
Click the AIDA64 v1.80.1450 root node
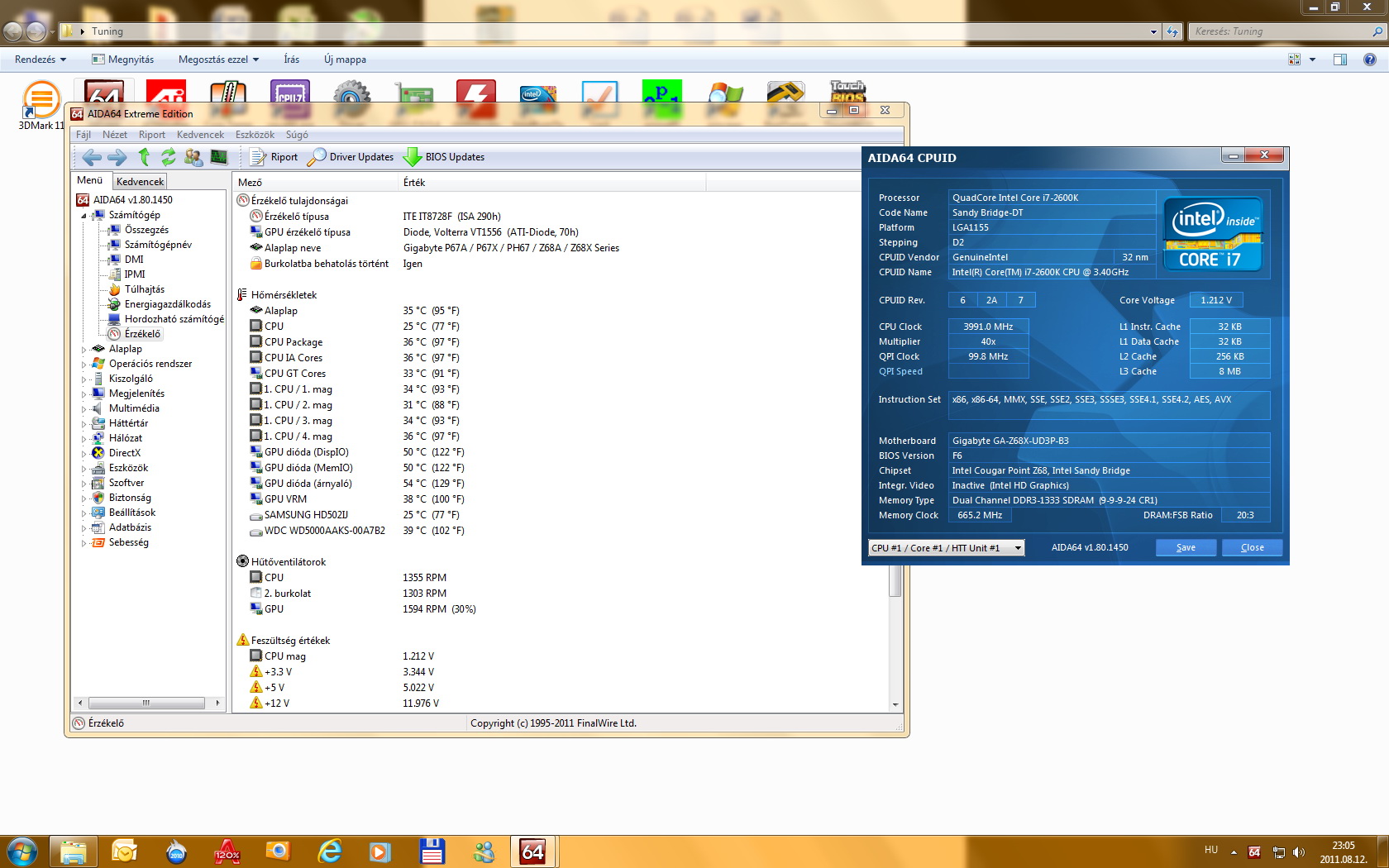click(132, 200)
